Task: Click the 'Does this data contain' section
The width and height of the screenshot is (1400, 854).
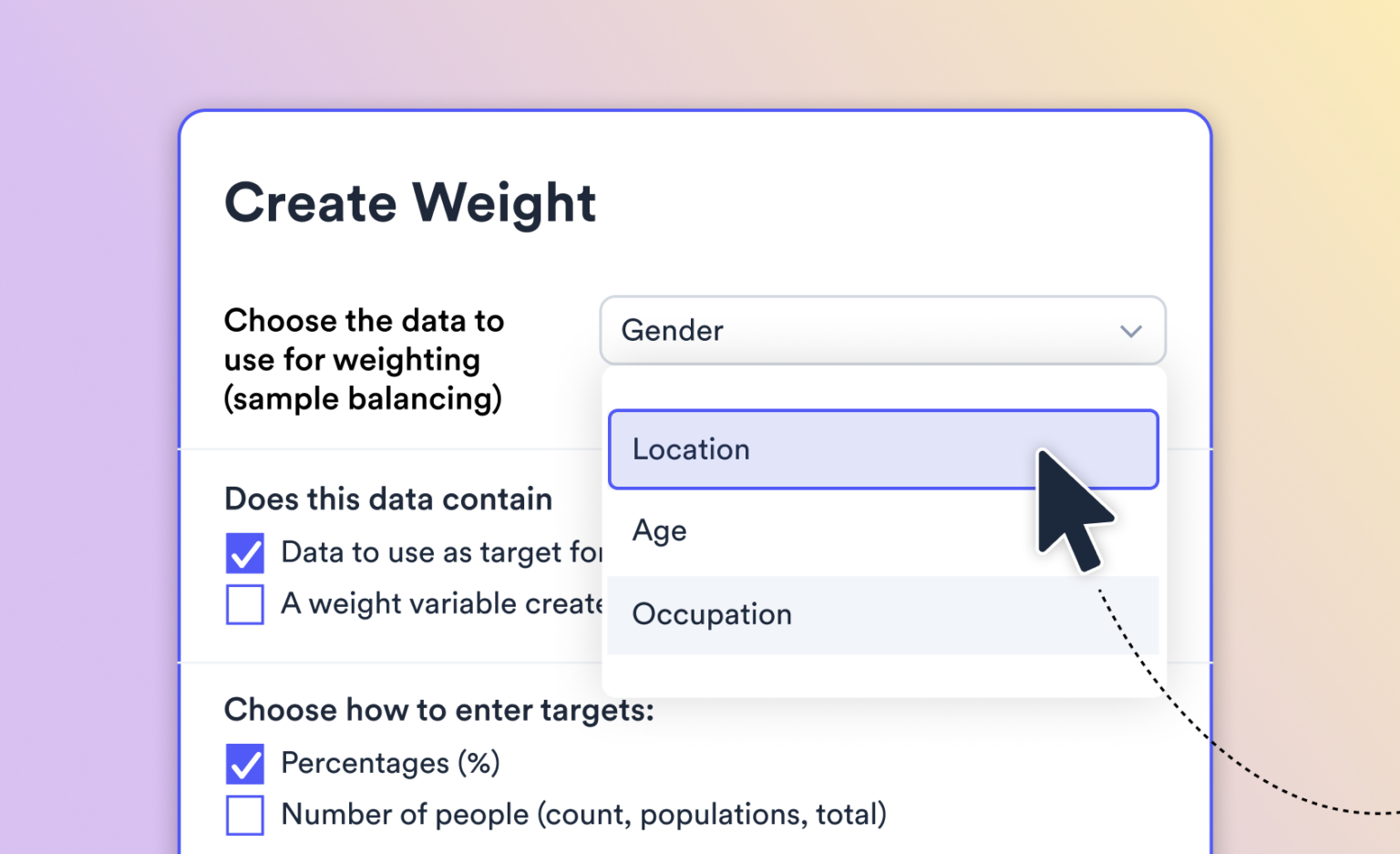Action: (x=388, y=499)
